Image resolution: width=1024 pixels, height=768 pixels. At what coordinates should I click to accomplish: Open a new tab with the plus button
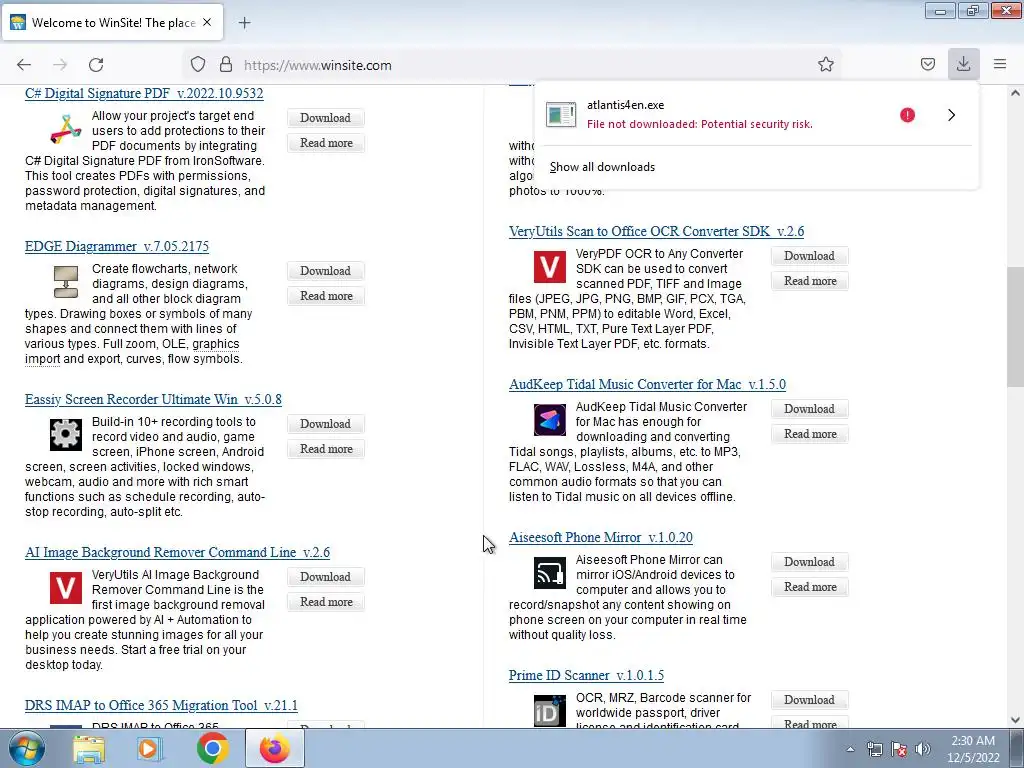(244, 23)
